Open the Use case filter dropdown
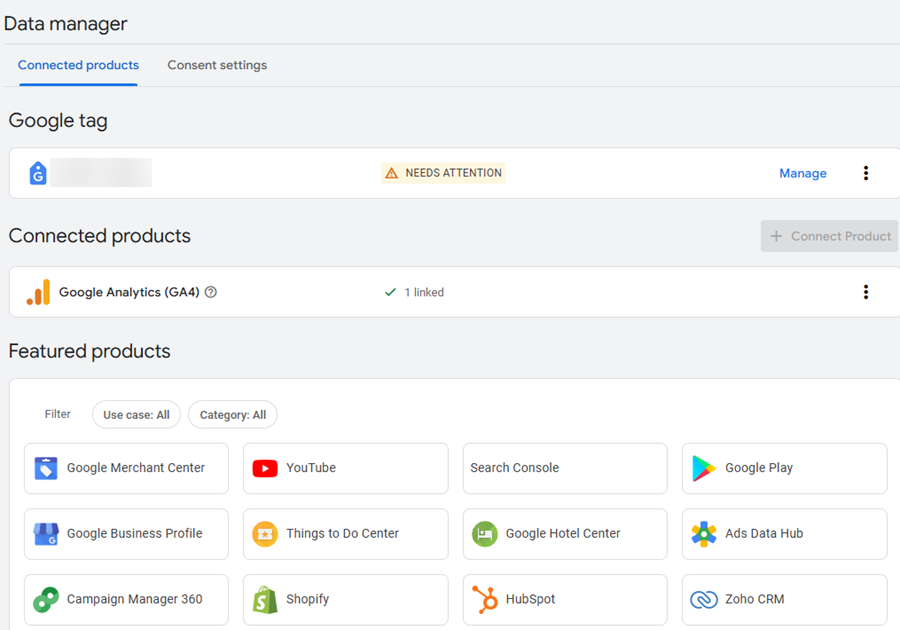The height and width of the screenshot is (630, 900). point(136,414)
